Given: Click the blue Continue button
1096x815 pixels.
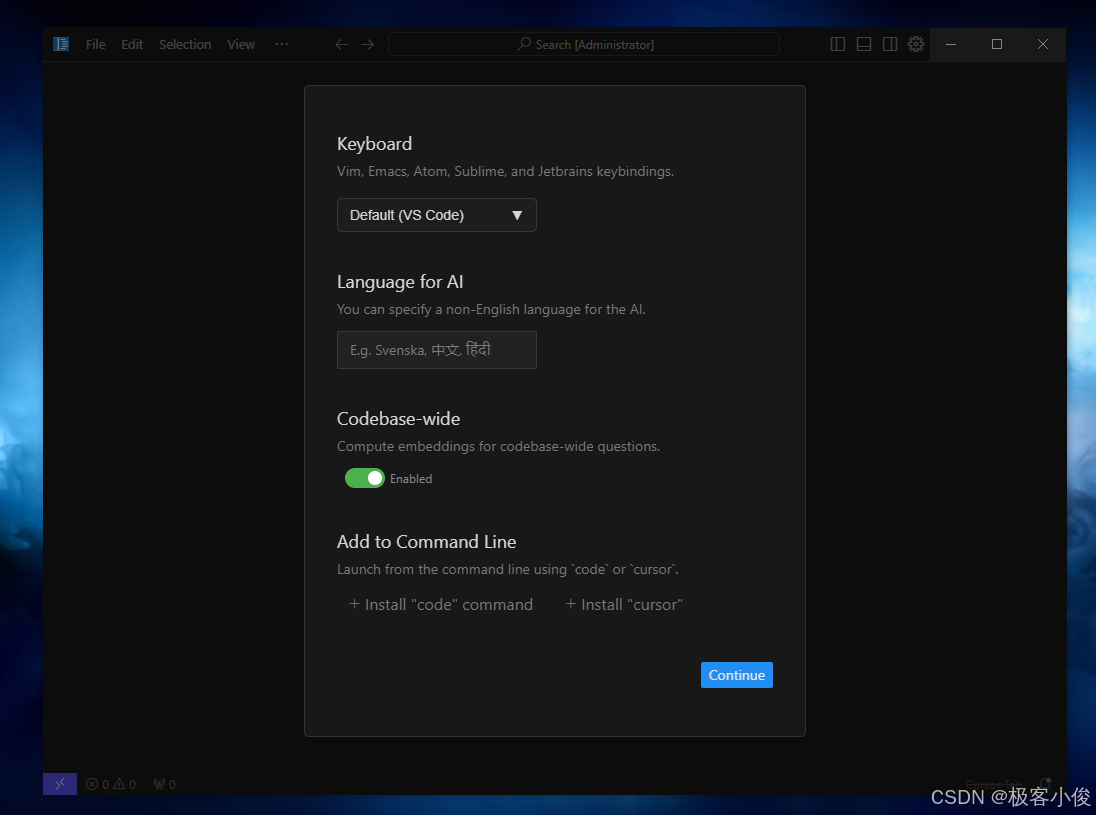Looking at the screenshot, I should pyautogui.click(x=737, y=675).
